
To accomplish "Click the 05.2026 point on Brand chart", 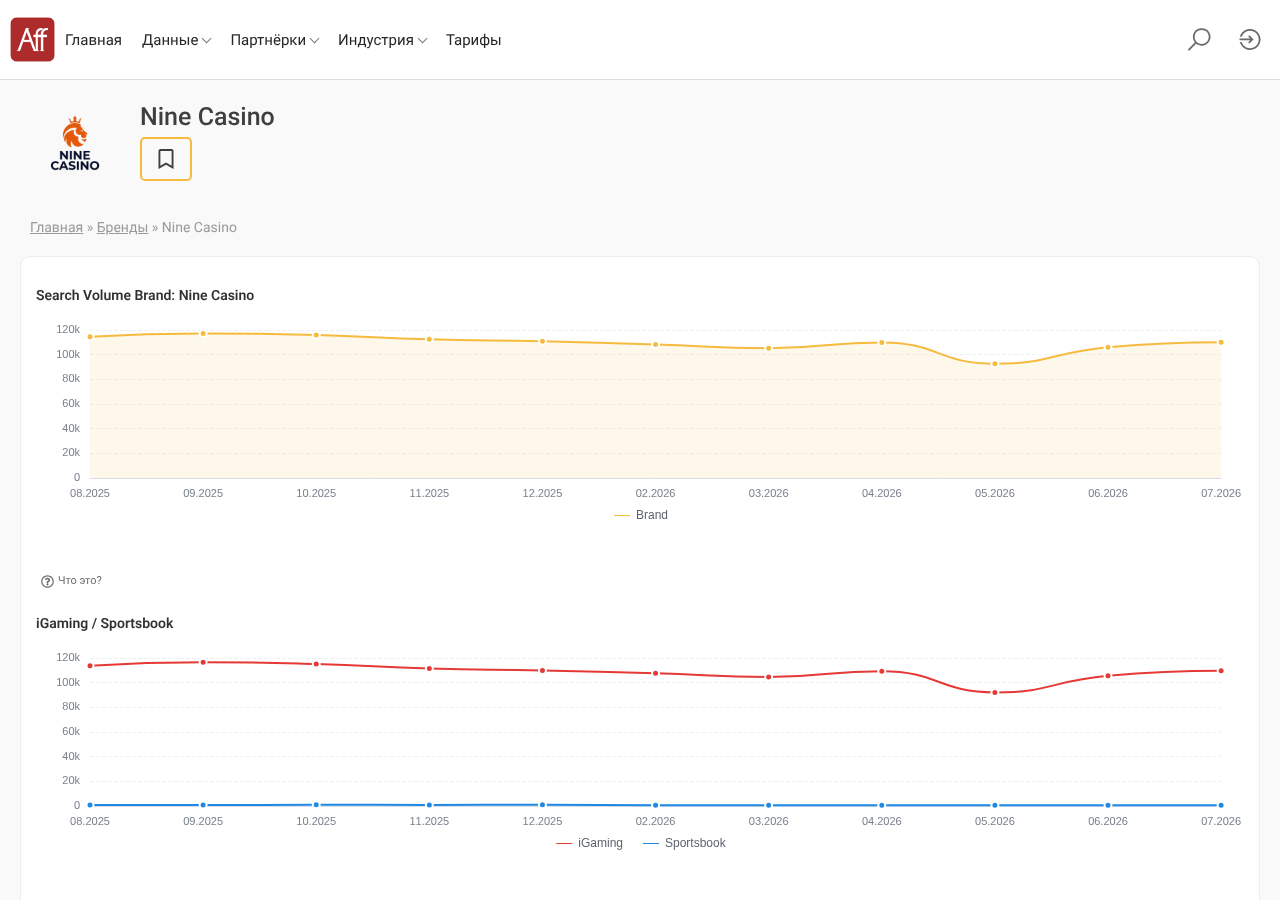I will [995, 364].
